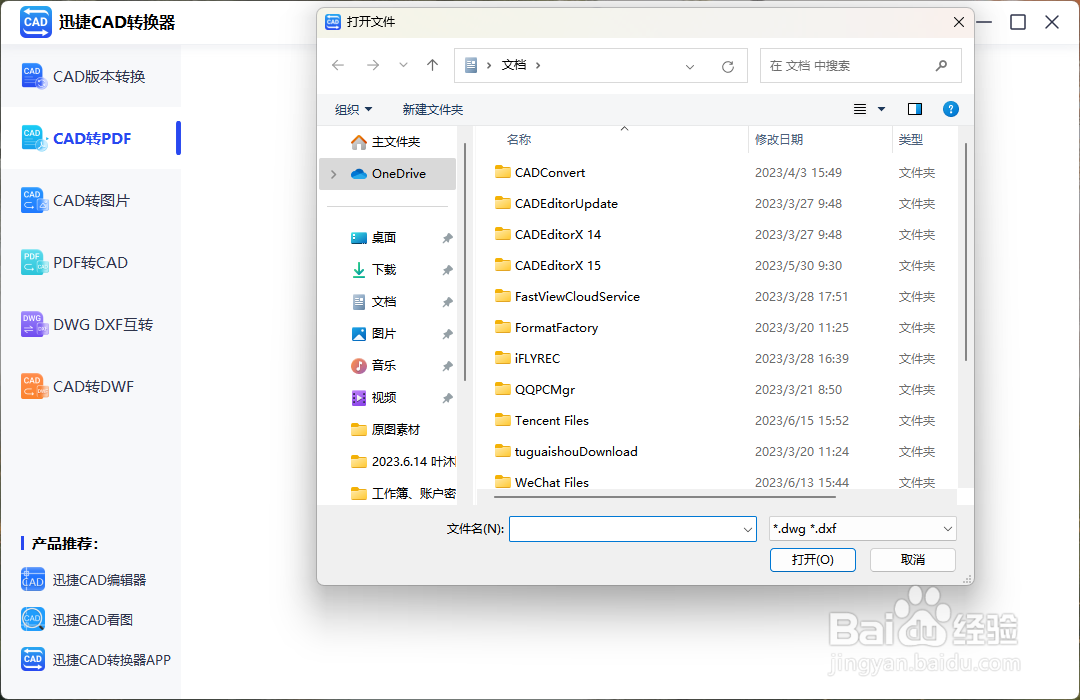Click the 在 文档 中搜索 search box
The image size is (1080, 700).
[860, 65]
